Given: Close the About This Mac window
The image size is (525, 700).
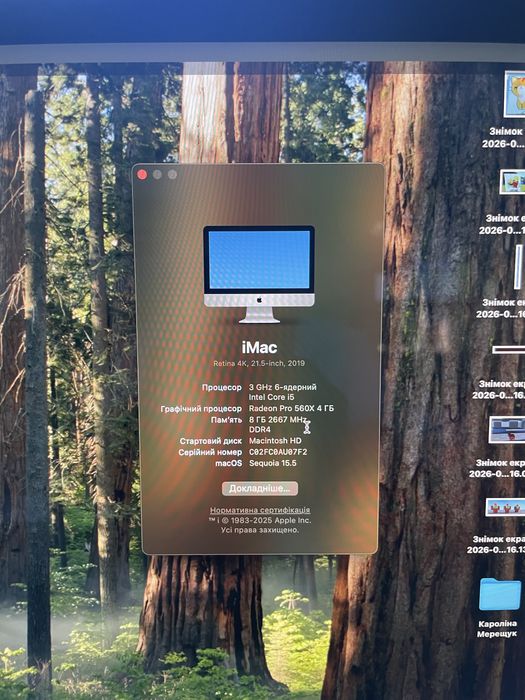Looking at the screenshot, I should tap(142, 175).
